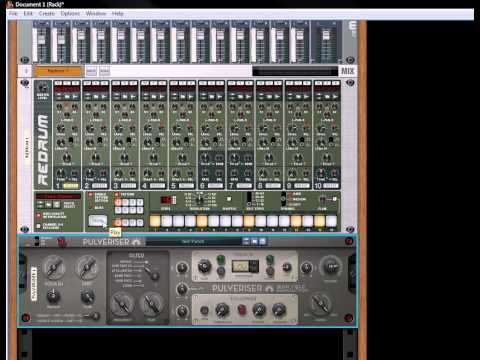Click the Redrum Steps number display

(x=166, y=200)
